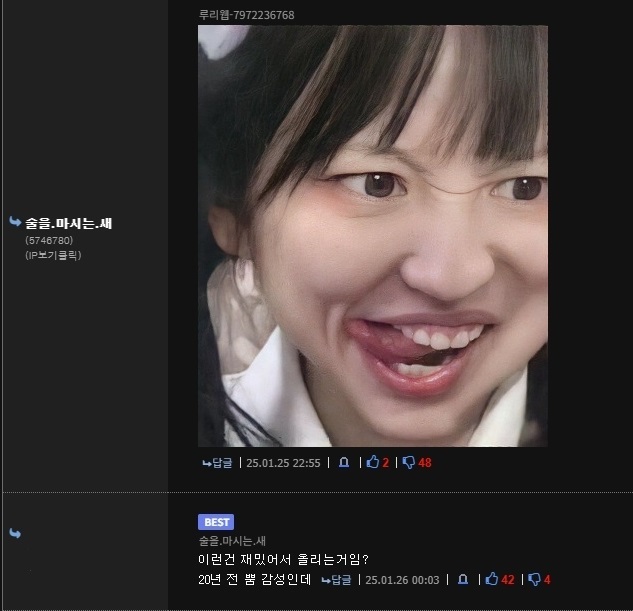Open the posted face image in comment

pyautogui.click(x=372, y=236)
